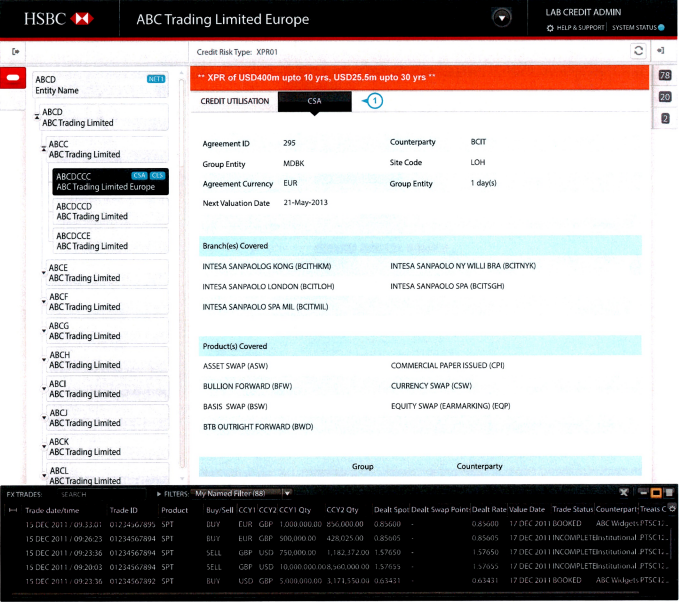Click the CSA badge on ABCDCCC entity
Image resolution: width=679 pixels, height=602 pixels.
(139, 175)
